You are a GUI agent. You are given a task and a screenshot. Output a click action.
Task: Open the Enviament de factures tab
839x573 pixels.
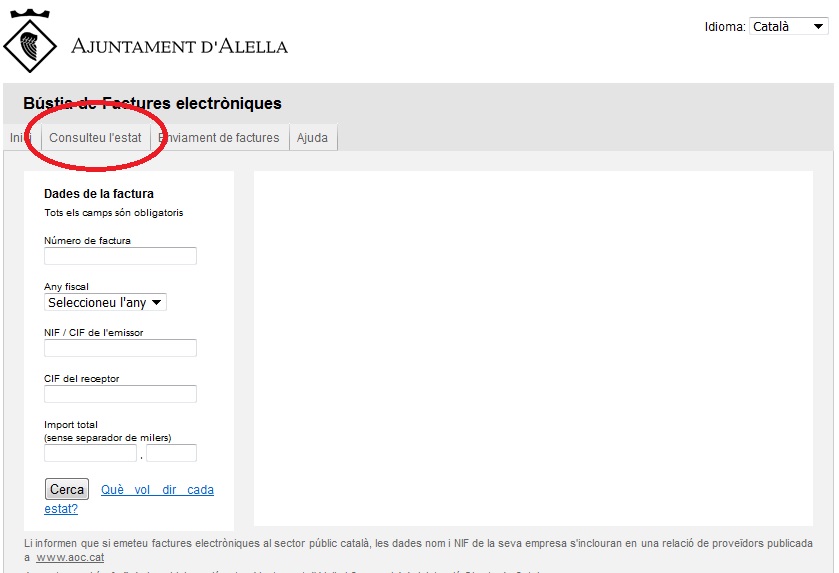click(x=219, y=138)
